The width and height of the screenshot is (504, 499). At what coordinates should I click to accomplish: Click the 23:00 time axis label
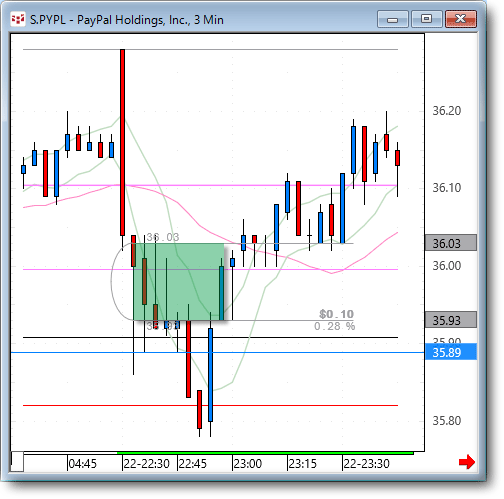pos(247,464)
